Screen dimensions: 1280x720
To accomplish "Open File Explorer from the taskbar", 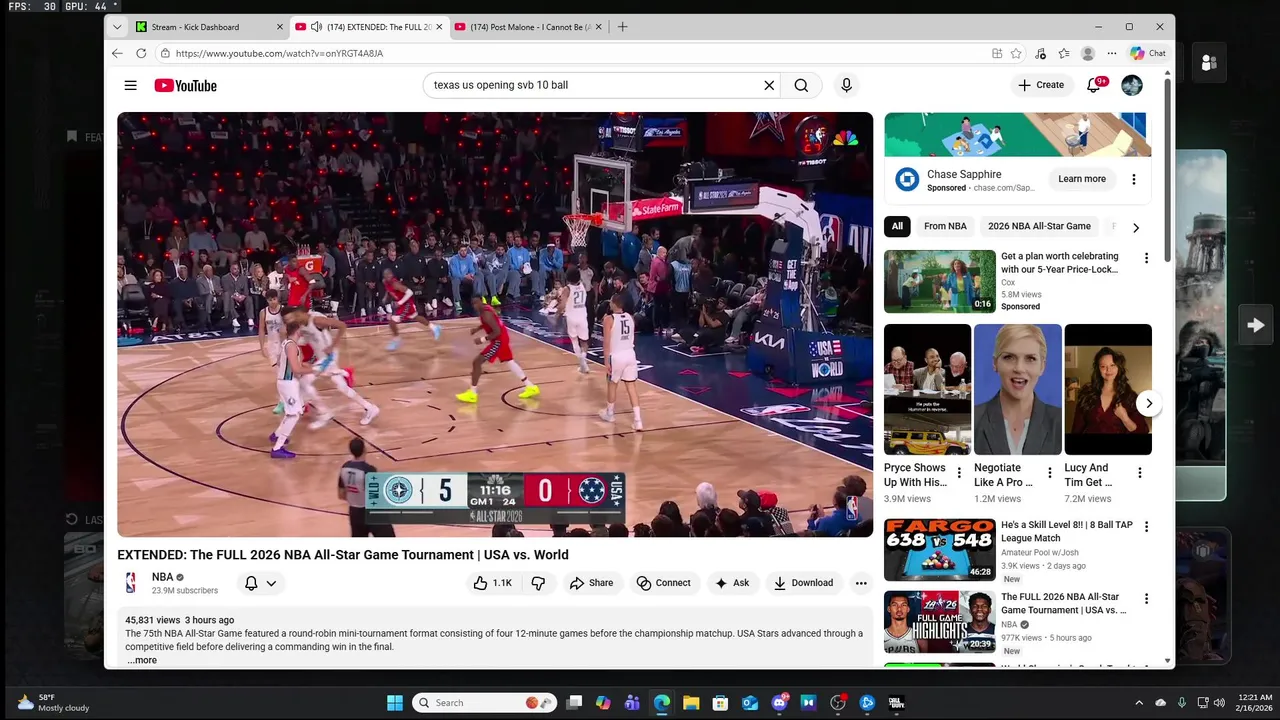I will point(691,703).
